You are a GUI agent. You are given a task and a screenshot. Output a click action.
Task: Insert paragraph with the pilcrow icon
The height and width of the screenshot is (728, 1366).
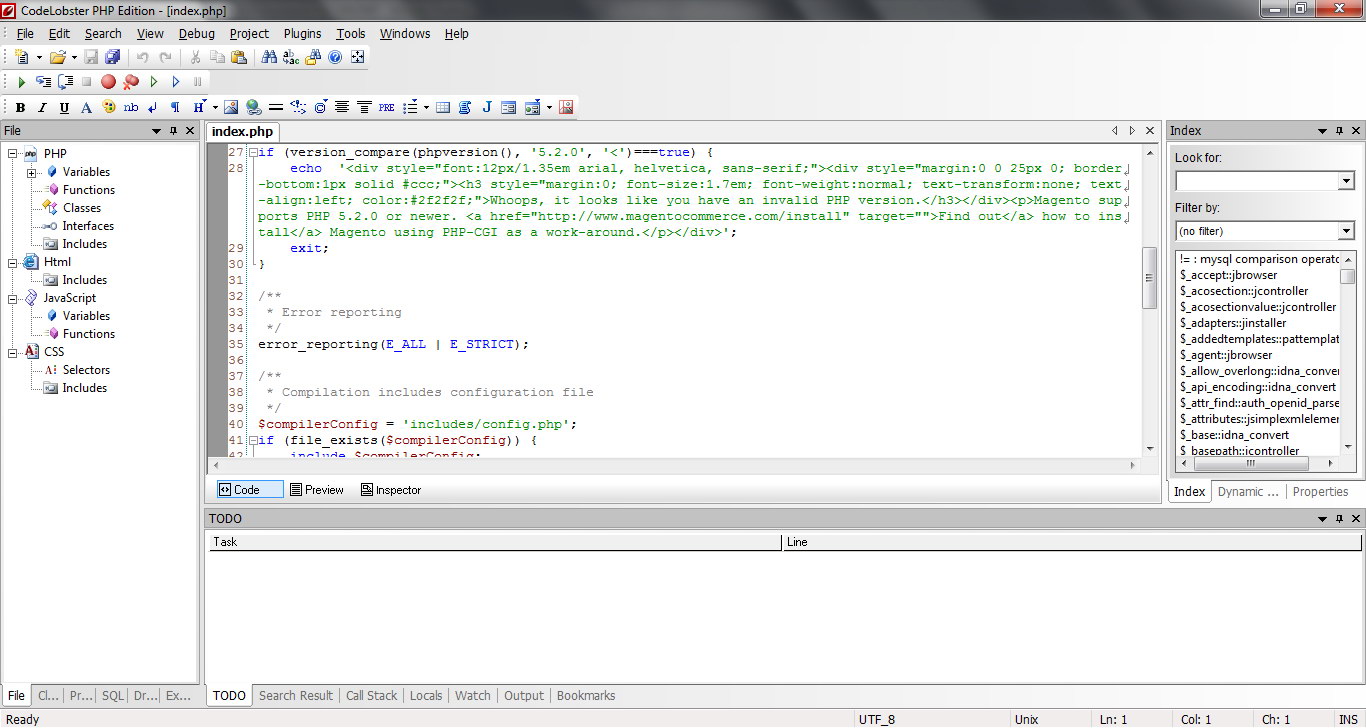(175, 107)
